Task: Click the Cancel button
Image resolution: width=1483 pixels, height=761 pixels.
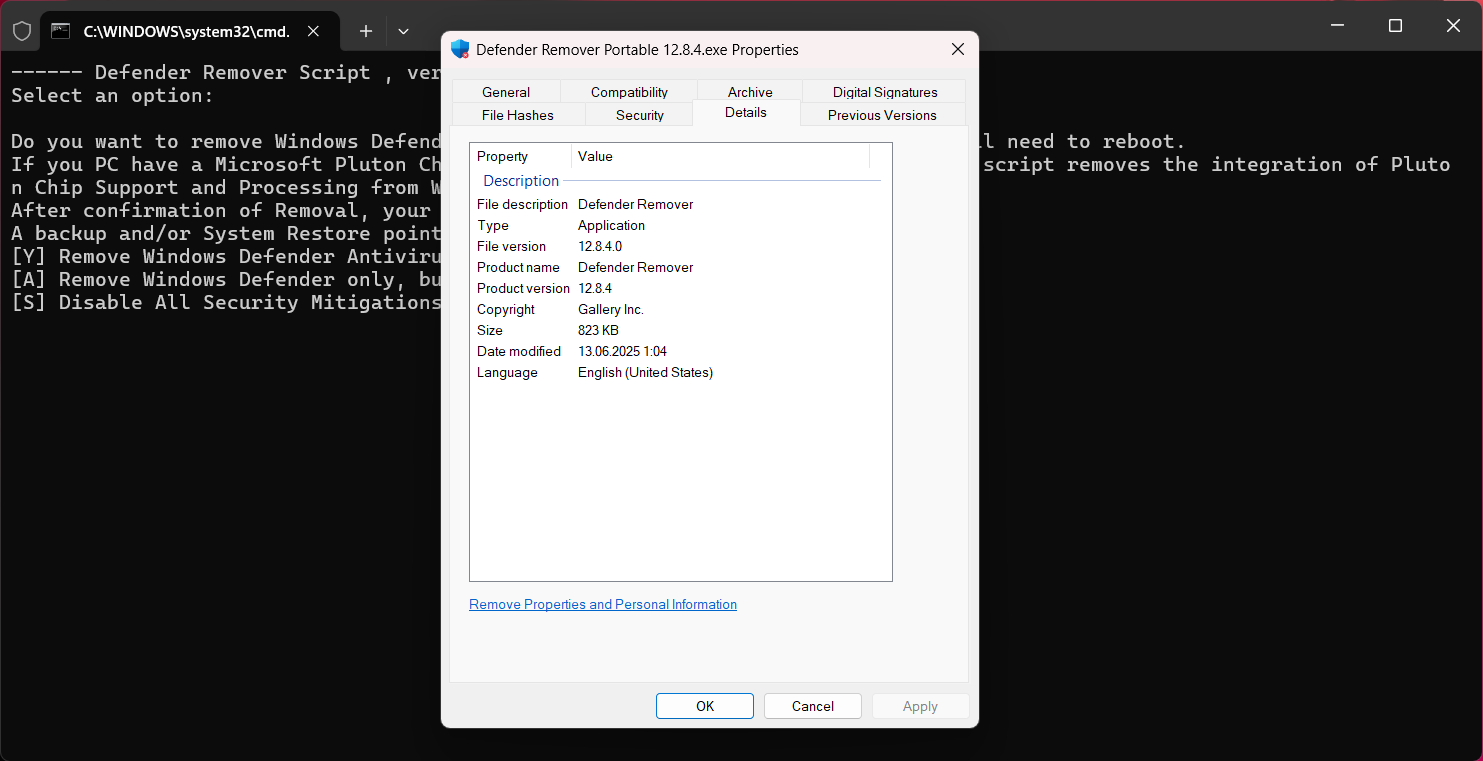Action: click(x=813, y=706)
